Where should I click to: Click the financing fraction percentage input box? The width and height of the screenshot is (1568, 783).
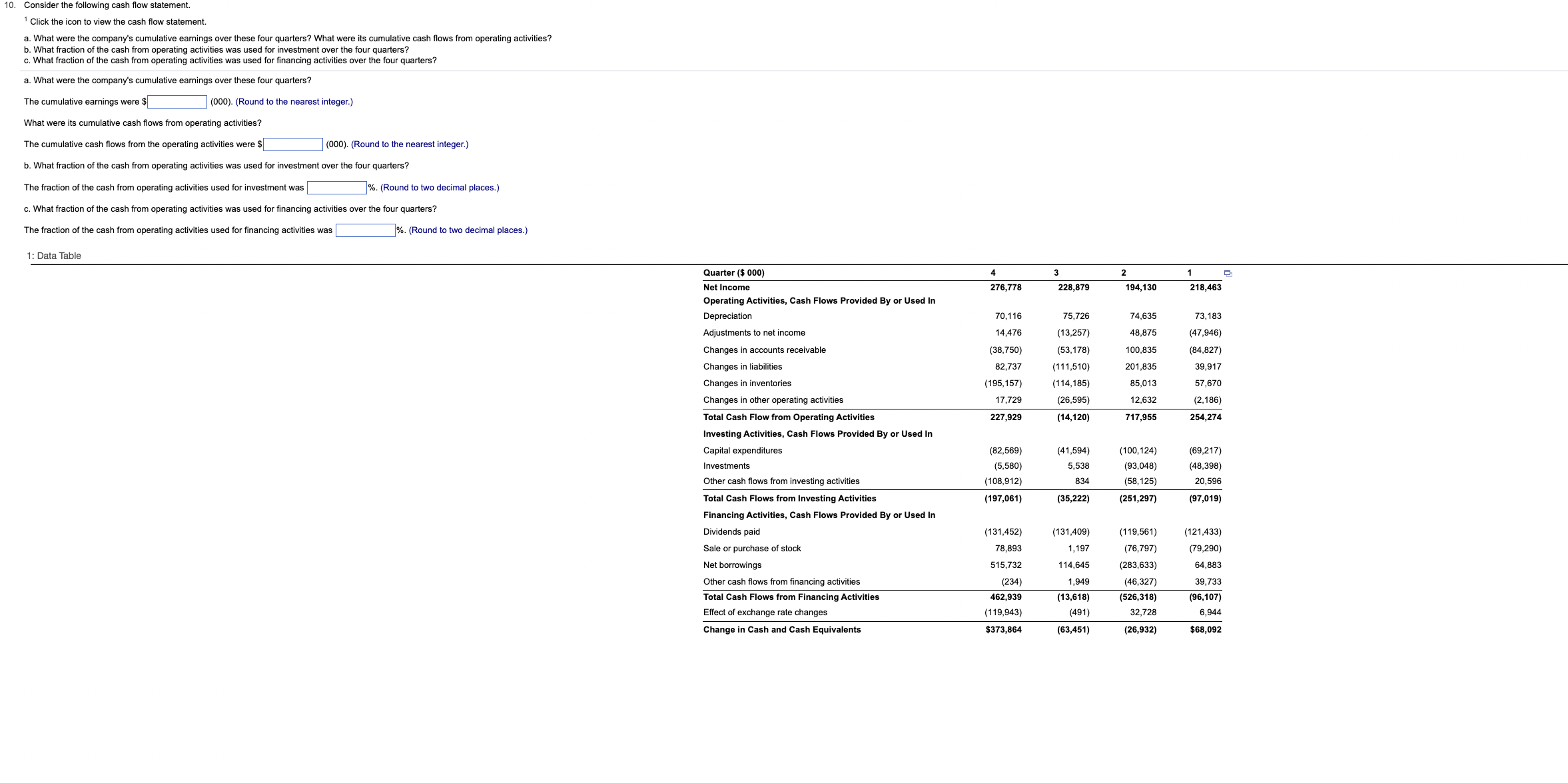click(x=365, y=230)
